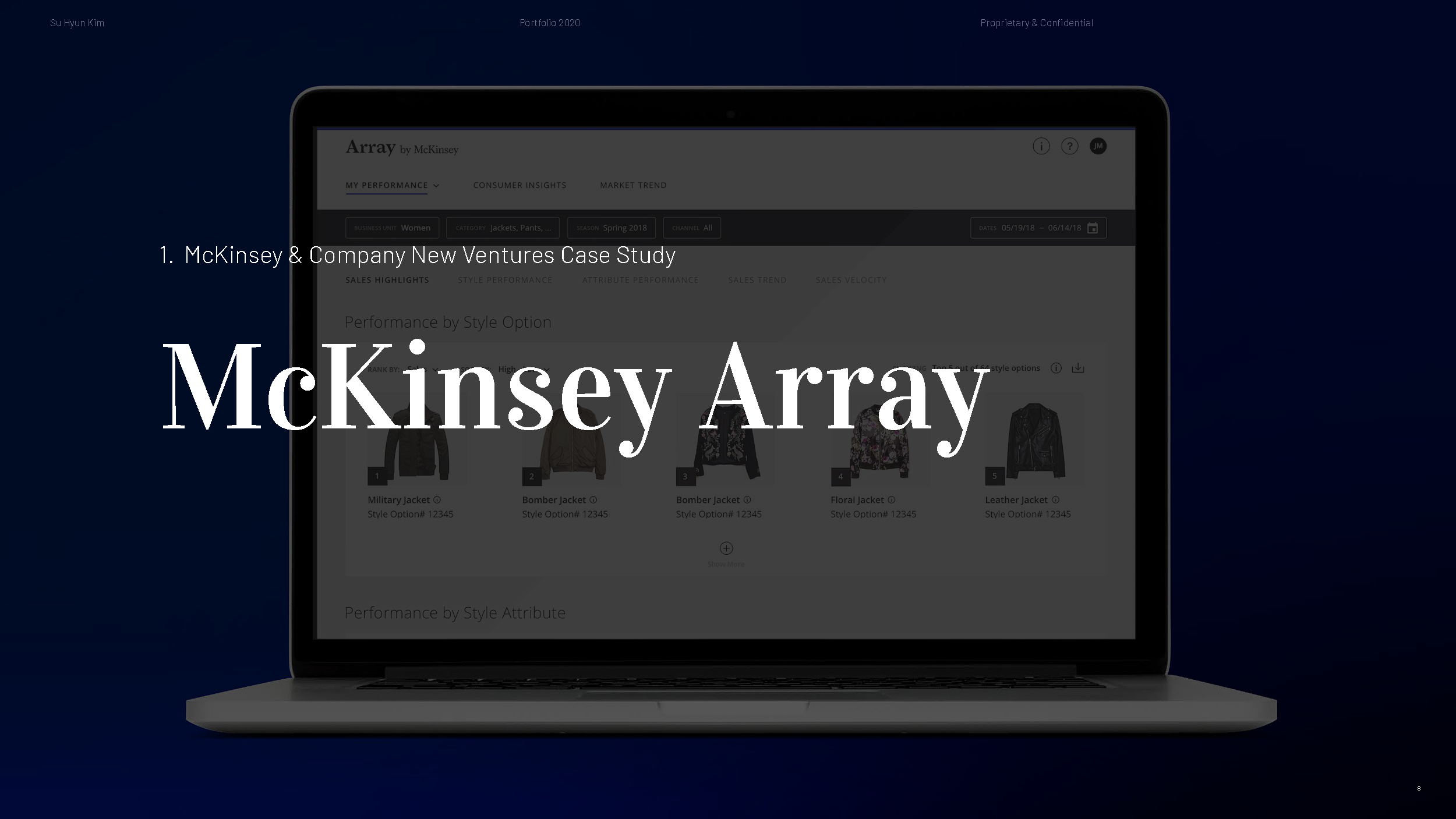The image size is (1456, 819).
Task: Click the info icon on Military Jacket
Action: [436, 499]
